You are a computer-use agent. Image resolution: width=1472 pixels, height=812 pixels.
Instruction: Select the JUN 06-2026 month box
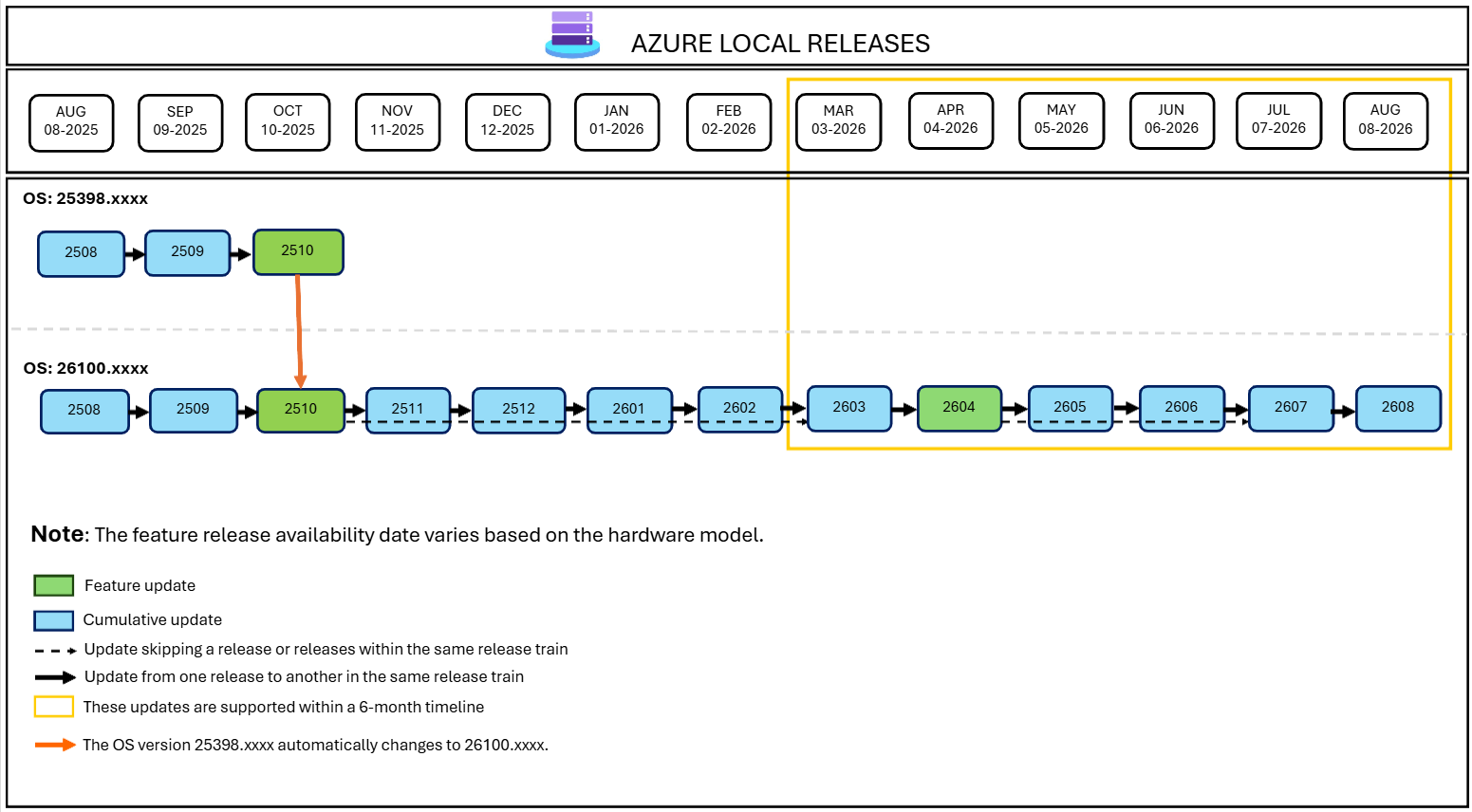(x=1172, y=120)
